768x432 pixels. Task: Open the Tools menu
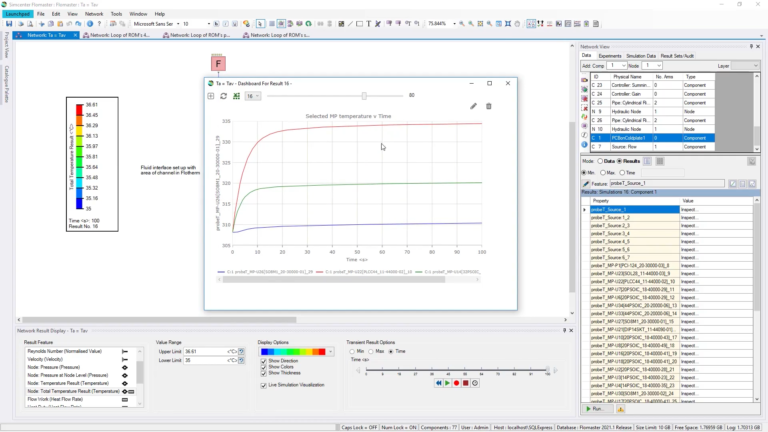pyautogui.click(x=116, y=14)
